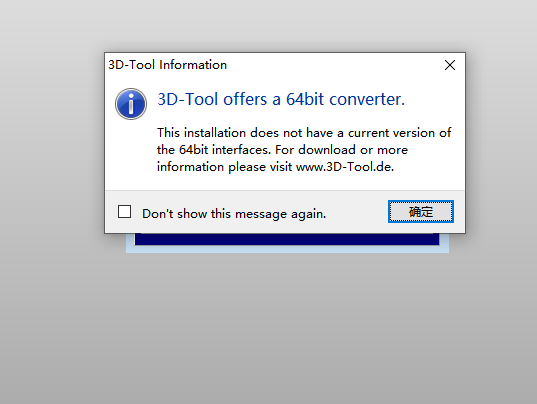Close the 3D-Tool Information dialog
The width and height of the screenshot is (537, 404).
pos(450,65)
